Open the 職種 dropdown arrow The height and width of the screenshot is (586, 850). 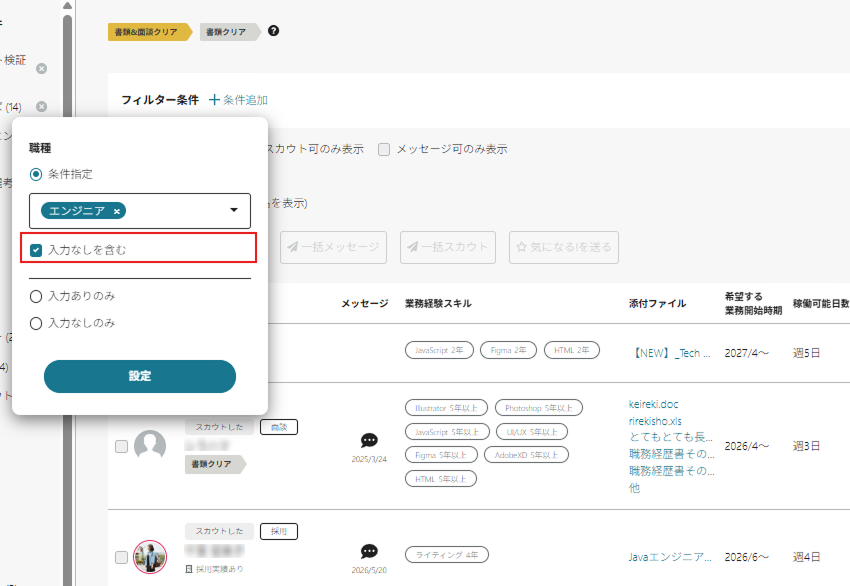tap(234, 210)
